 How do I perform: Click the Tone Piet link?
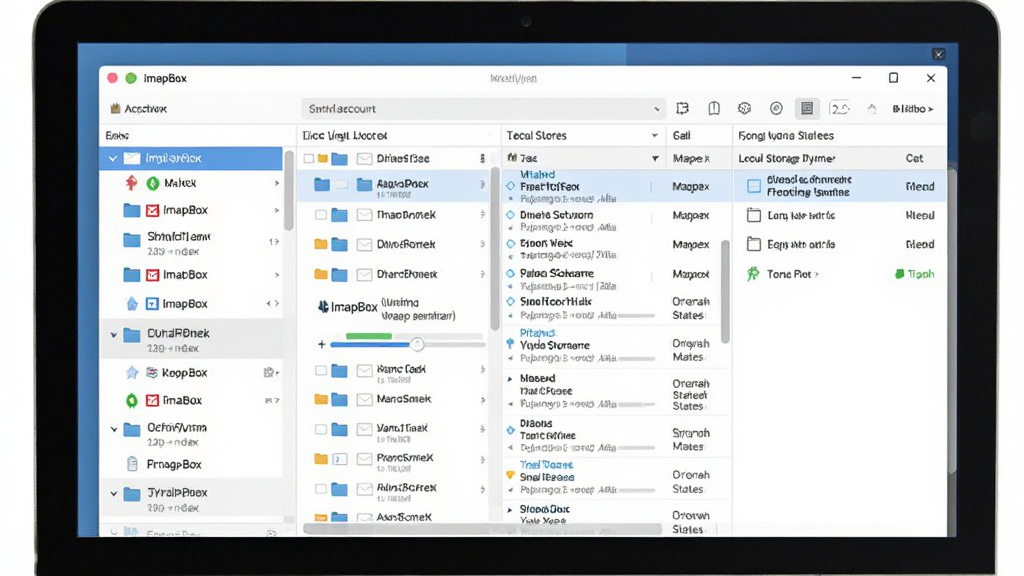(789, 274)
